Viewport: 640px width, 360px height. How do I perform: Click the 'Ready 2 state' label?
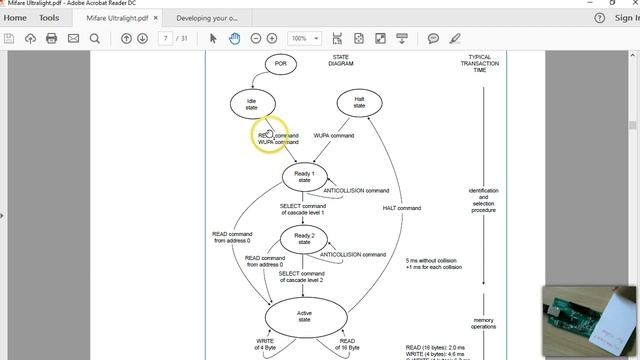(304, 239)
